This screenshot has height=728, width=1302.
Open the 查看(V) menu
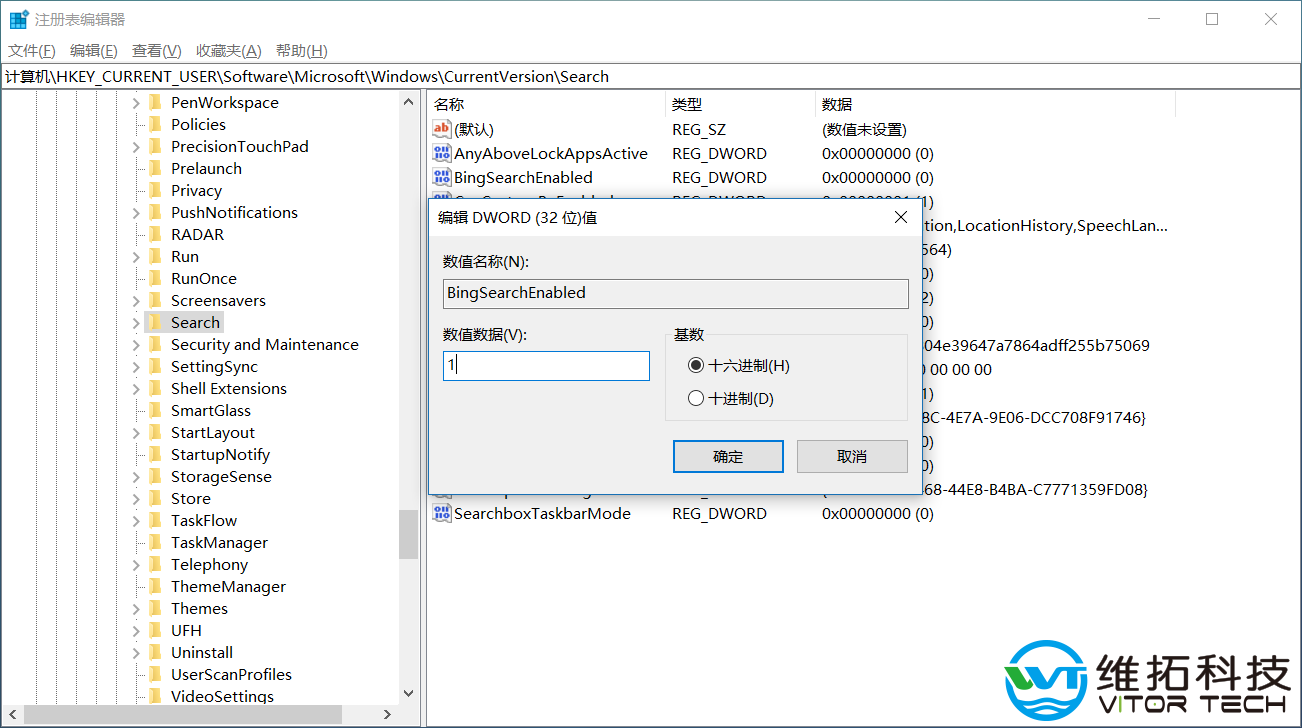pos(156,51)
